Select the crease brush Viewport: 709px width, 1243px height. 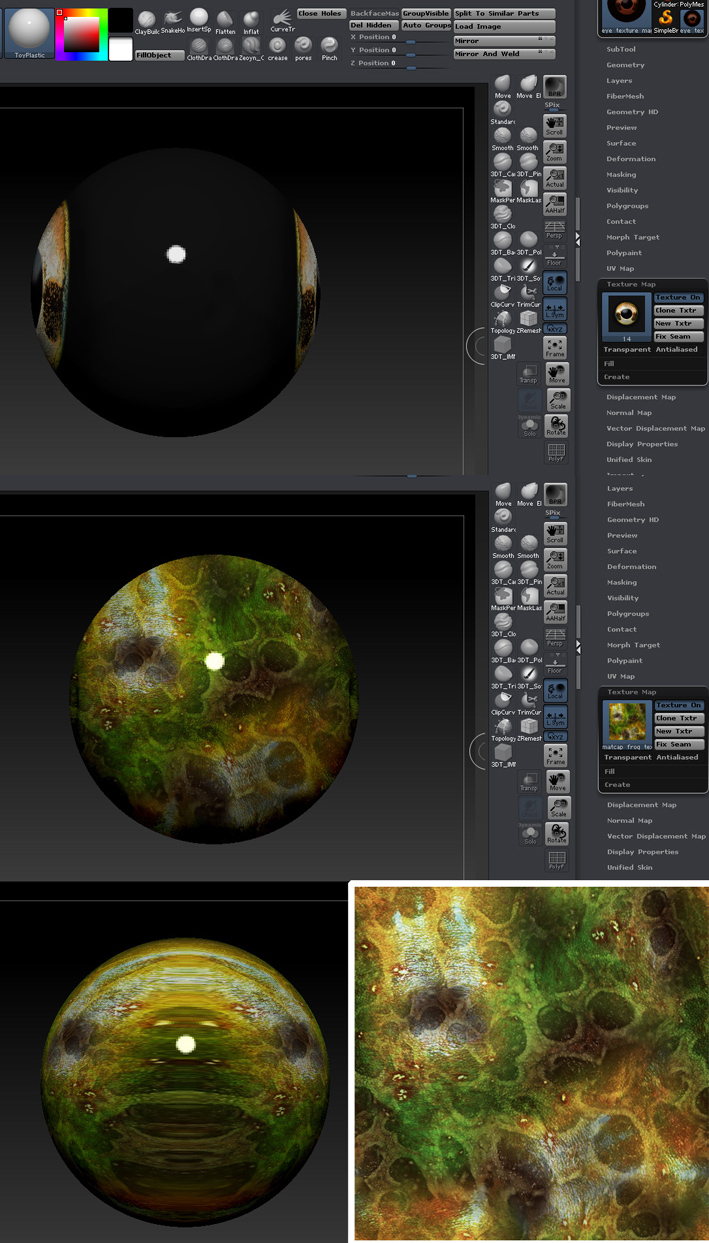[x=277, y=48]
